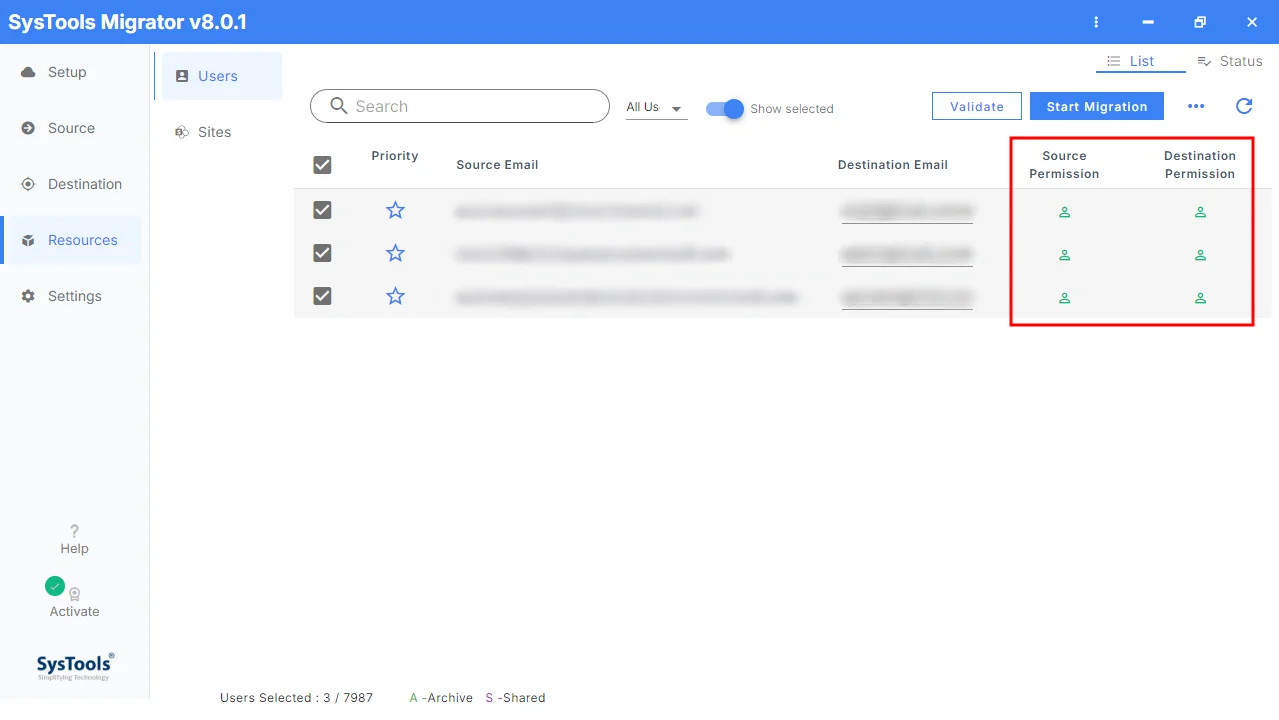Select the List view tab
The width and height of the screenshot is (1279, 720).
pyautogui.click(x=1140, y=61)
